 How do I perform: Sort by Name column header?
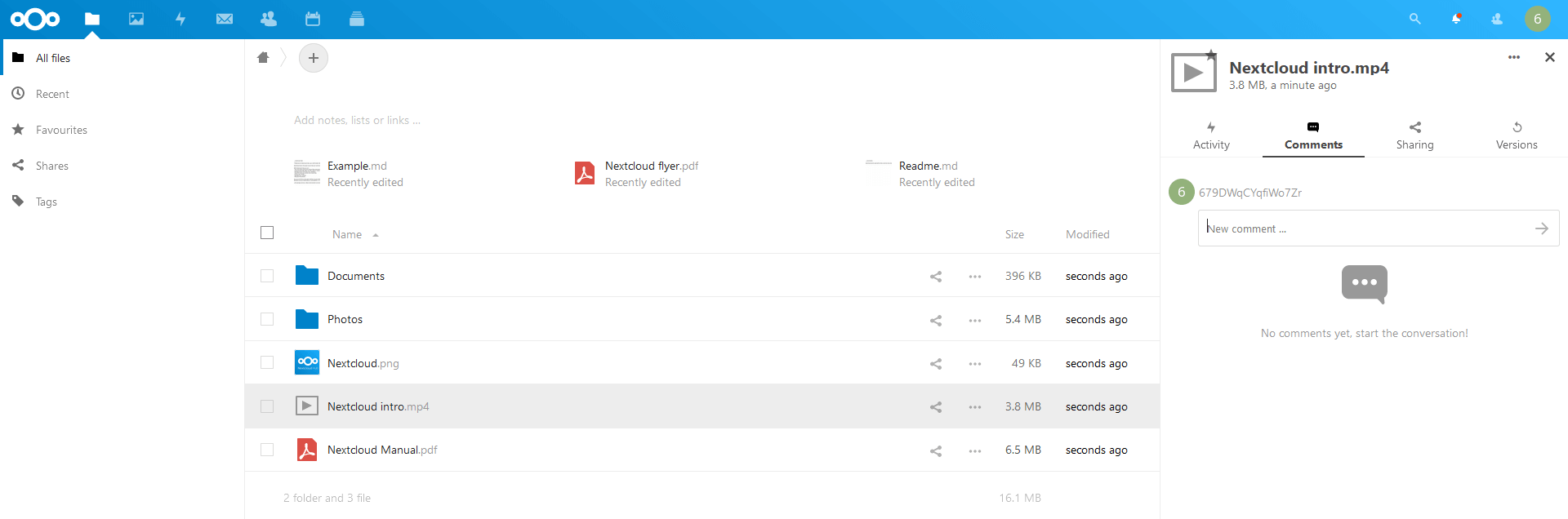347,234
